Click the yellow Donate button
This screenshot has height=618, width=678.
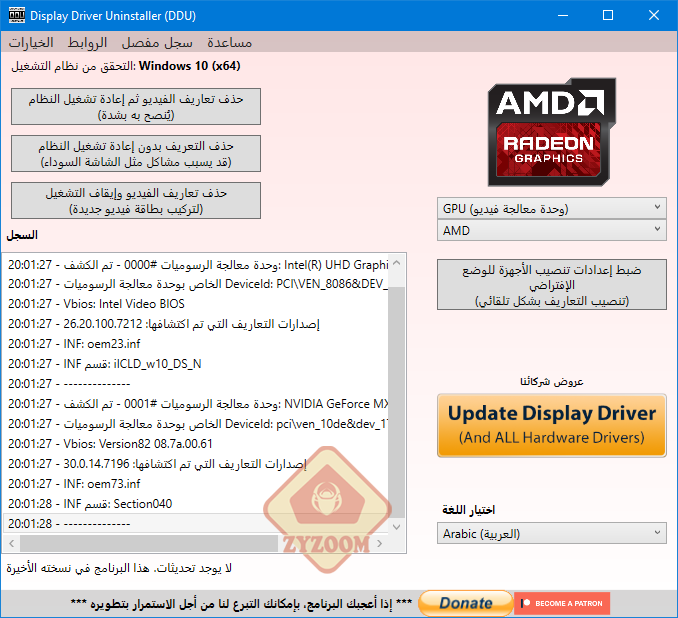tap(466, 603)
